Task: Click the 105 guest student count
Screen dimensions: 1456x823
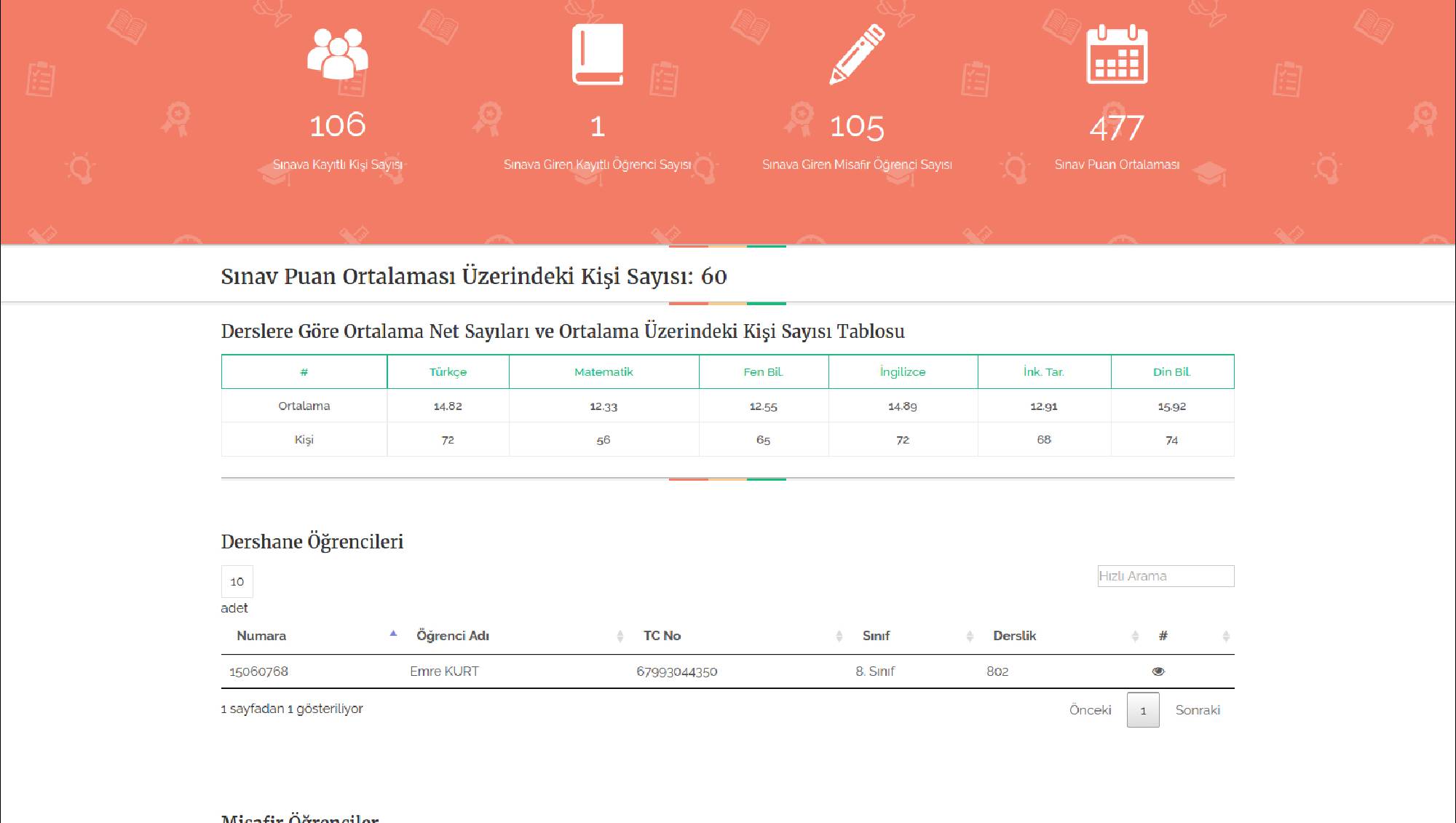Action: tap(857, 127)
